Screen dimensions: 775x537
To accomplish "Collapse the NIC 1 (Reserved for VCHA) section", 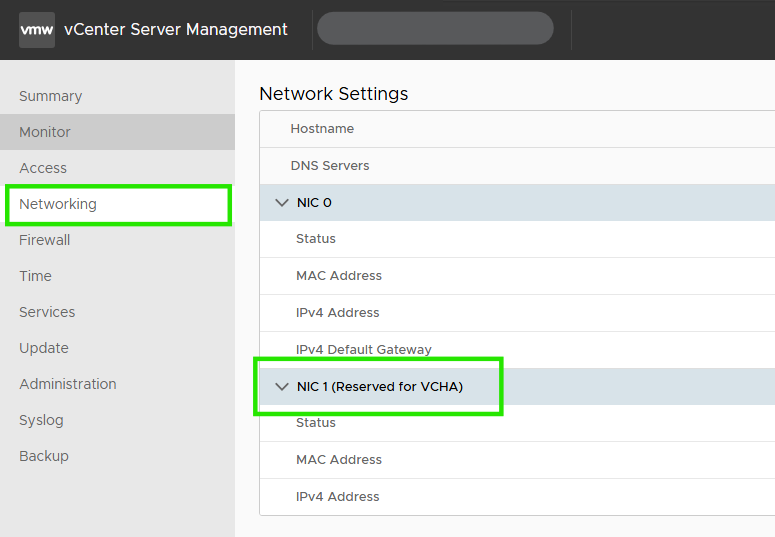I will click(x=281, y=387).
